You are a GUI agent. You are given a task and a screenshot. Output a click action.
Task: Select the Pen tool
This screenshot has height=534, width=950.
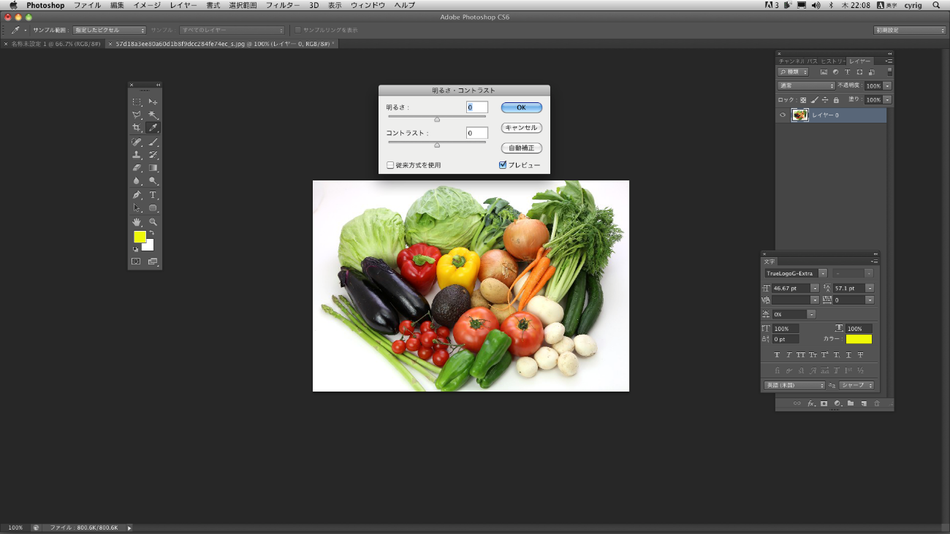[x=137, y=195]
